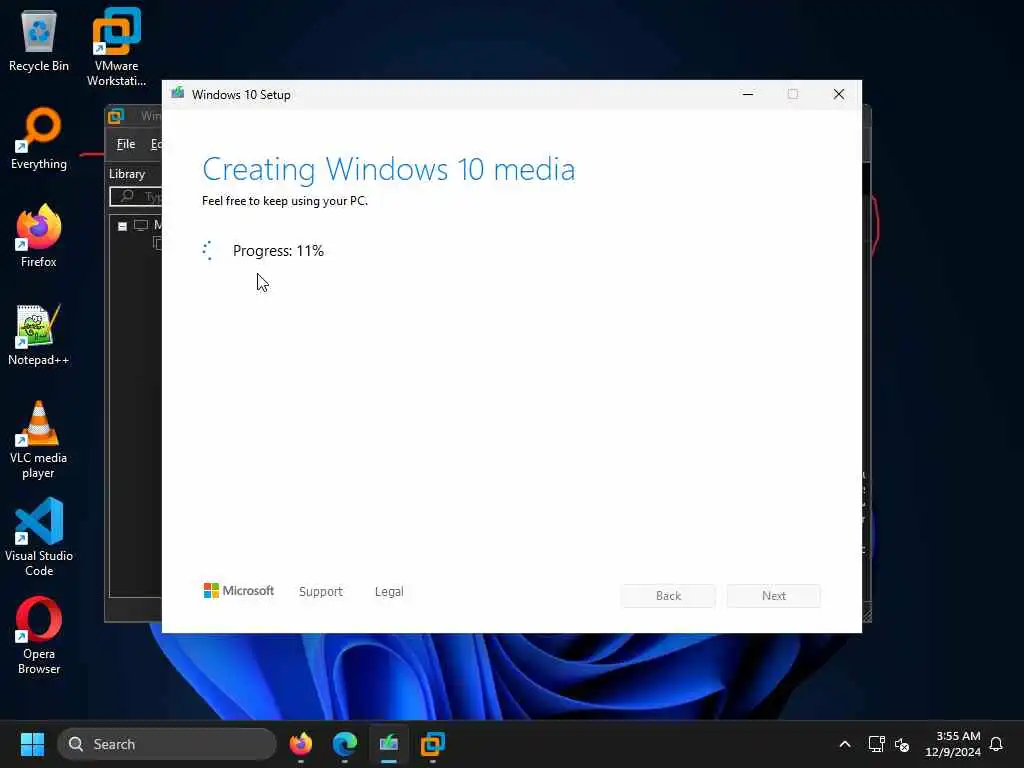Click the disabled Next button
Viewport: 1024px width, 768px height.
point(774,596)
